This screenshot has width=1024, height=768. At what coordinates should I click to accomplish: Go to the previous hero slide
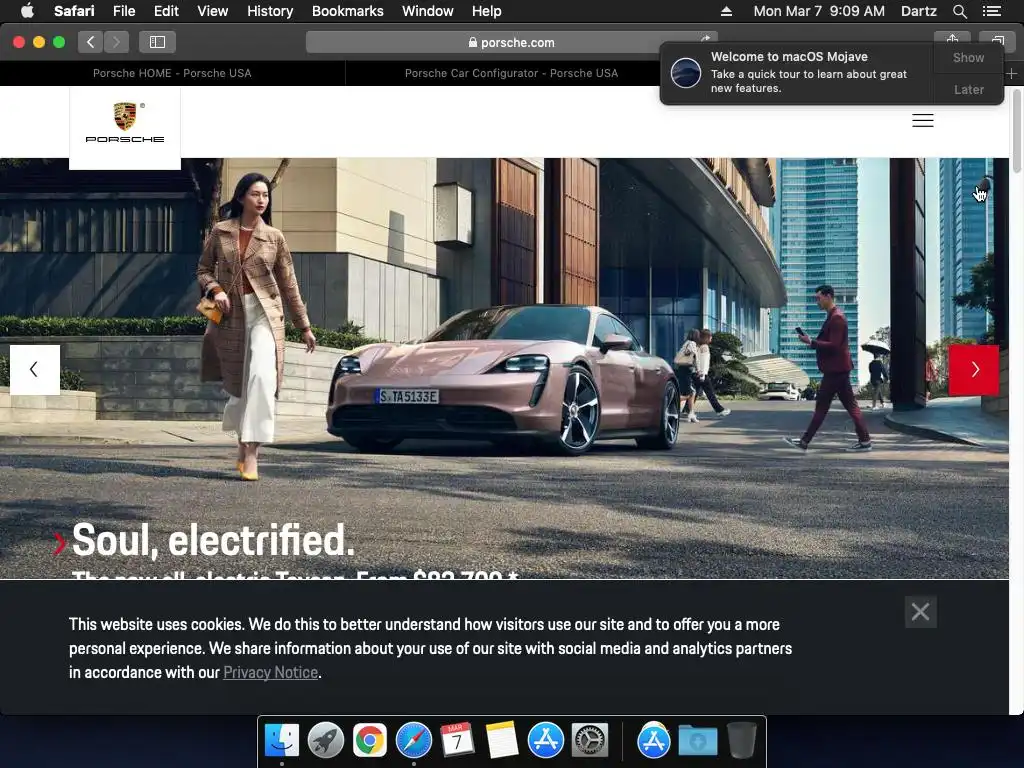pyautogui.click(x=35, y=370)
